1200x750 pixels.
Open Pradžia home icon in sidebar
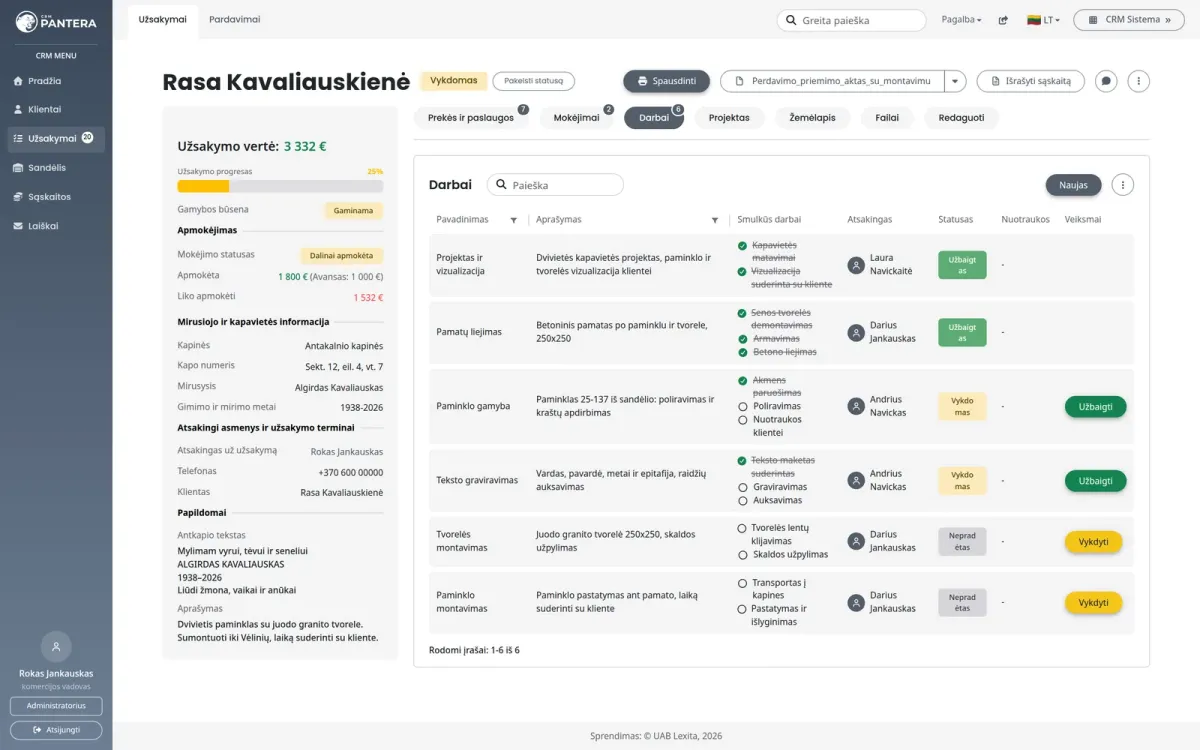coord(17,81)
